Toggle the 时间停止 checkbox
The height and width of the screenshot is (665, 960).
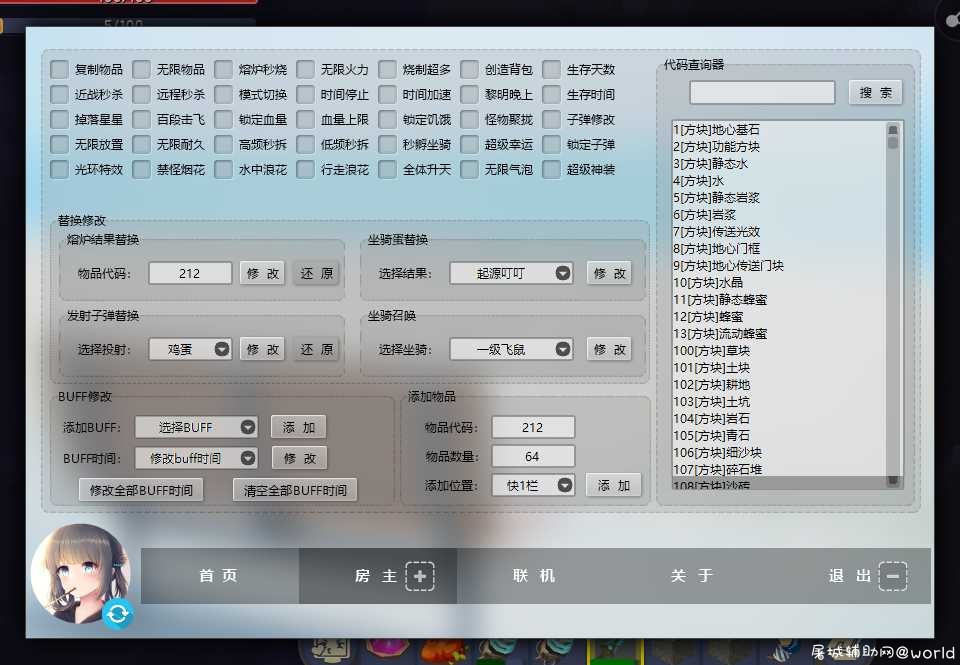[306, 94]
